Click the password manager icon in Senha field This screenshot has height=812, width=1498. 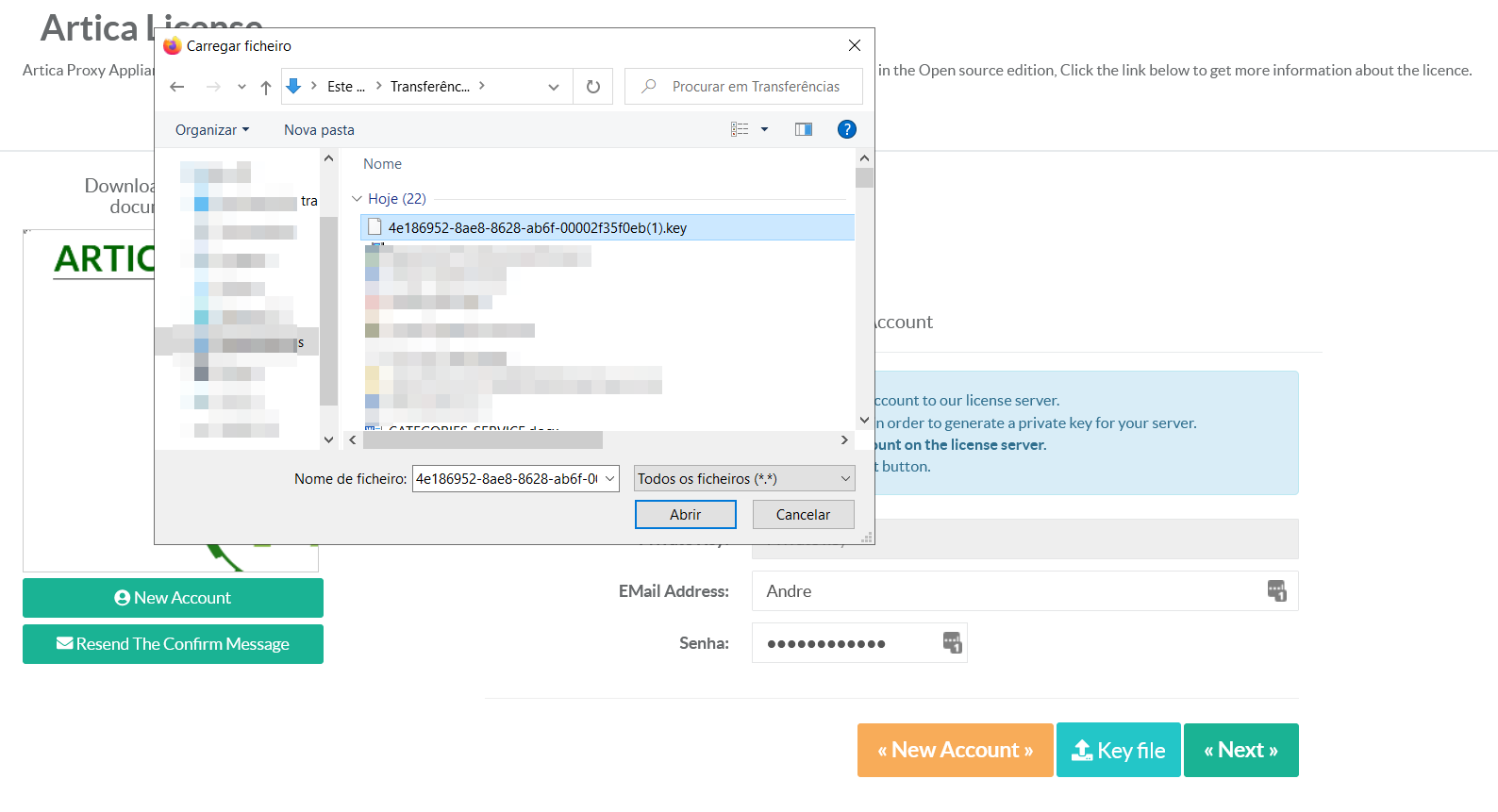952,642
